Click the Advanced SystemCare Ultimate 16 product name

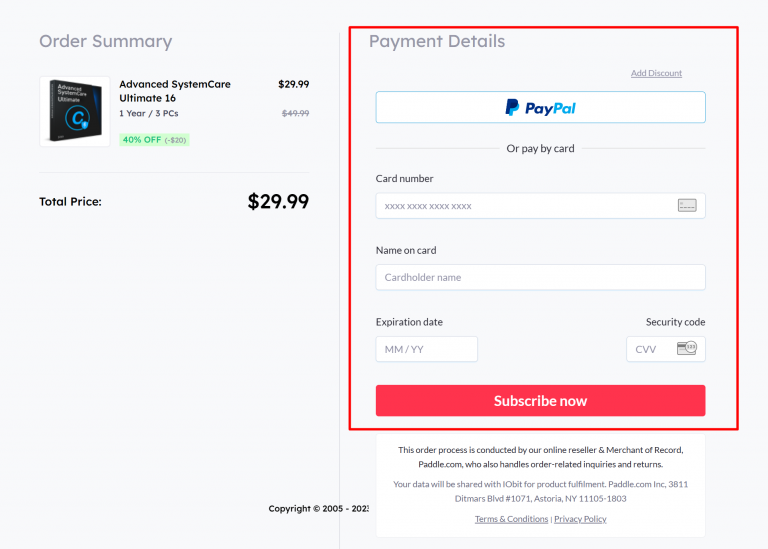point(175,91)
